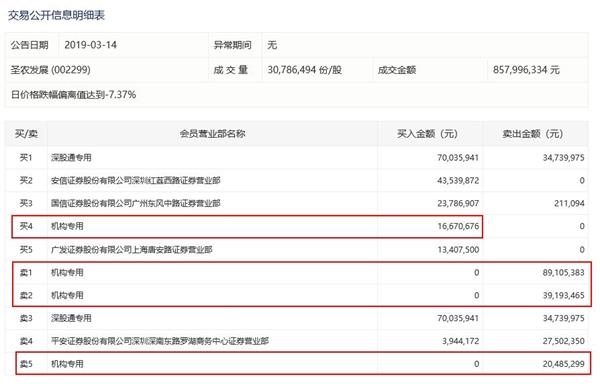The height and width of the screenshot is (389, 600).
Task: Click the 卖出金额（元） column header
Action: point(533,134)
